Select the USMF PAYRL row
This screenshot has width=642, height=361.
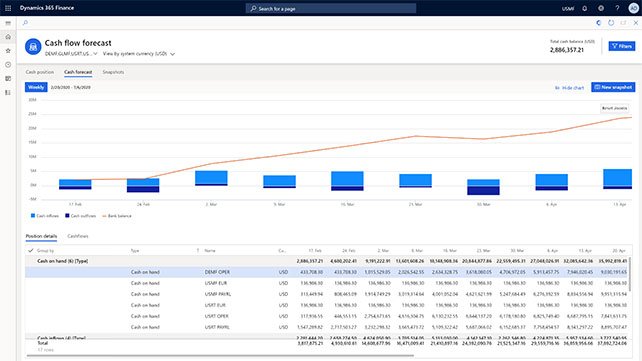(x=327, y=294)
